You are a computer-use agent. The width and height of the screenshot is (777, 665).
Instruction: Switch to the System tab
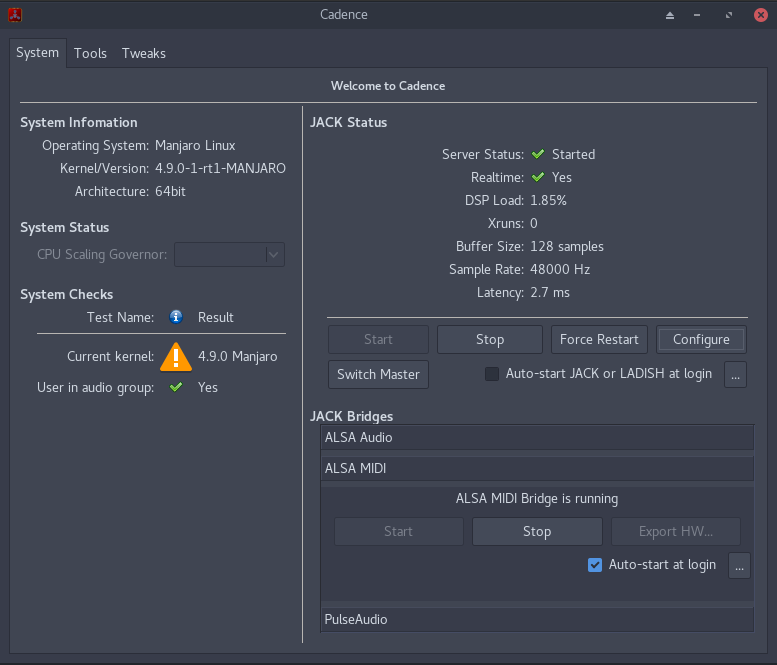pyautogui.click(x=38, y=53)
